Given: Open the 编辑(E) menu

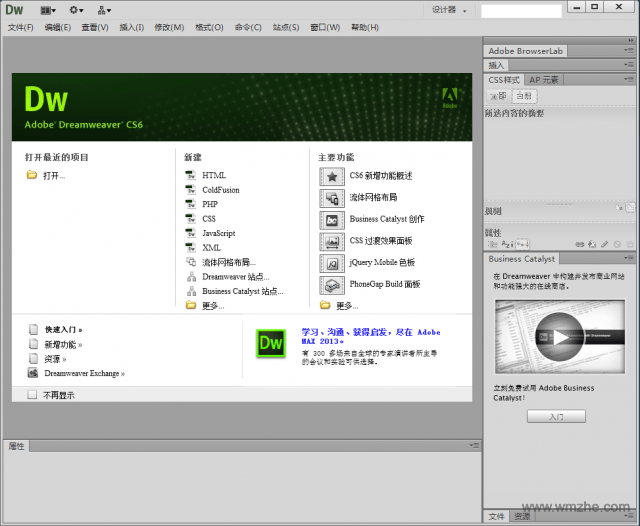Looking at the screenshot, I should 58,27.
